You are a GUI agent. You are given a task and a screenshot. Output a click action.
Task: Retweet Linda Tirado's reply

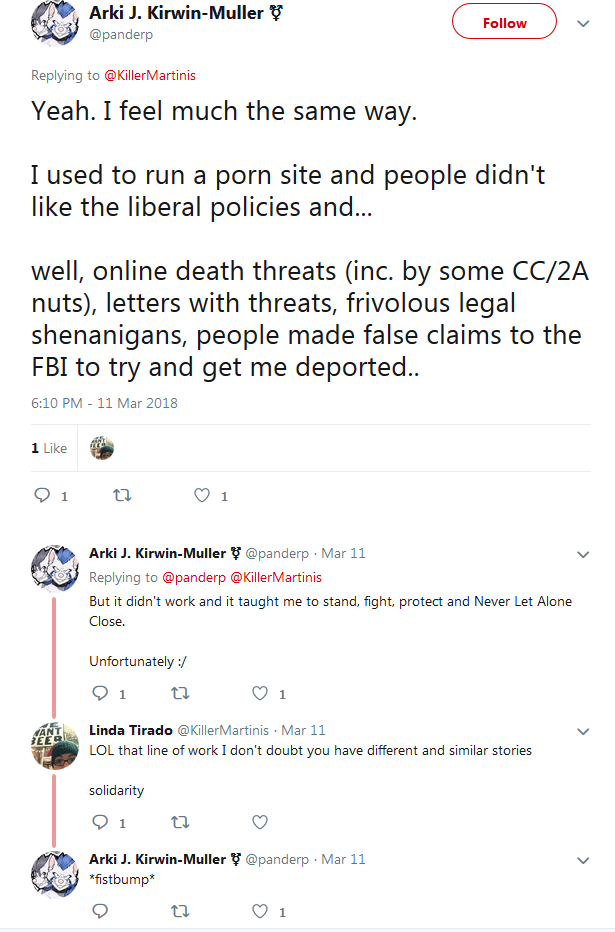(180, 822)
